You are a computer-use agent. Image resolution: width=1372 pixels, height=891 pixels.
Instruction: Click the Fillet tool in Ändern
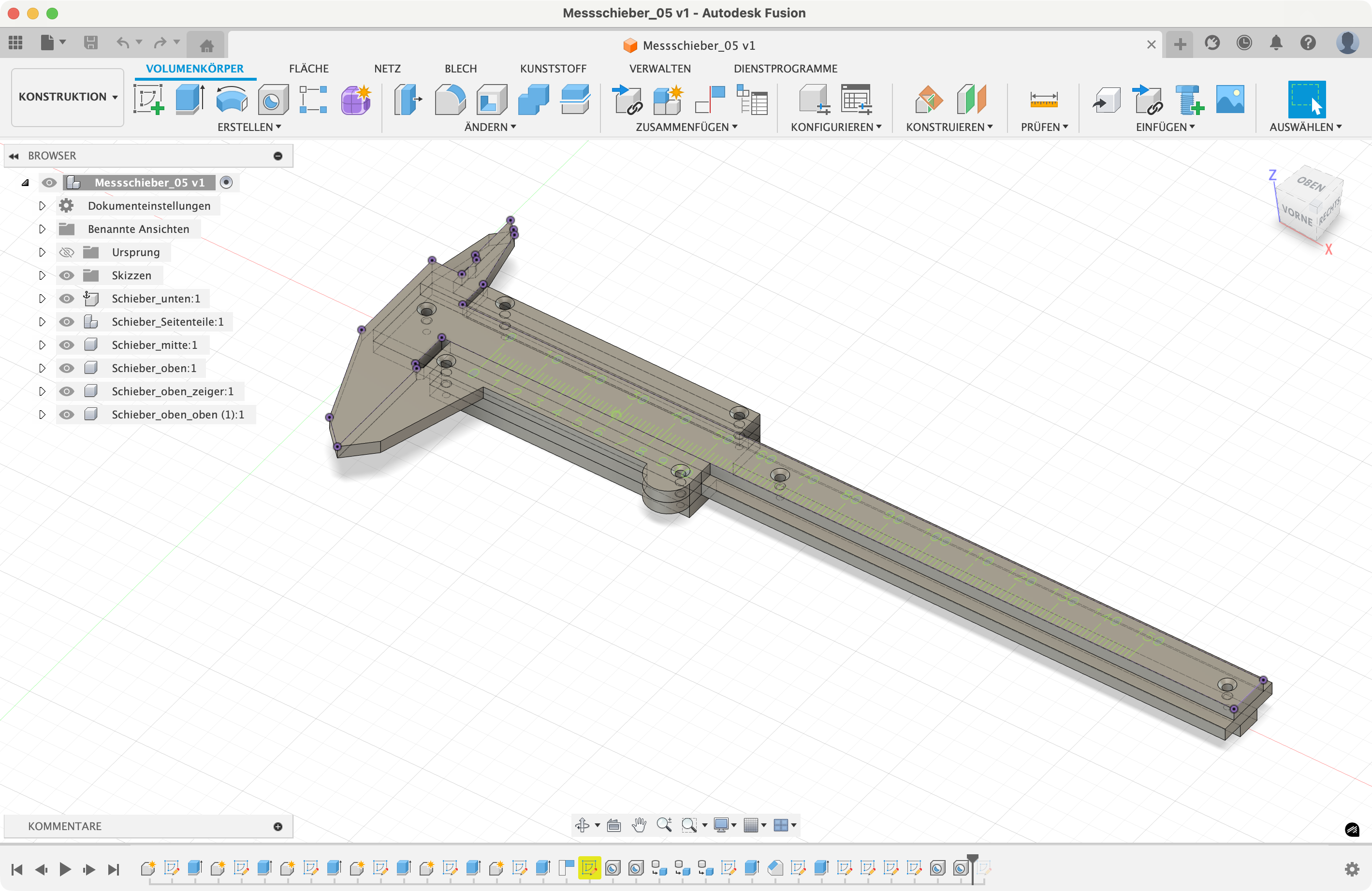tap(450, 99)
